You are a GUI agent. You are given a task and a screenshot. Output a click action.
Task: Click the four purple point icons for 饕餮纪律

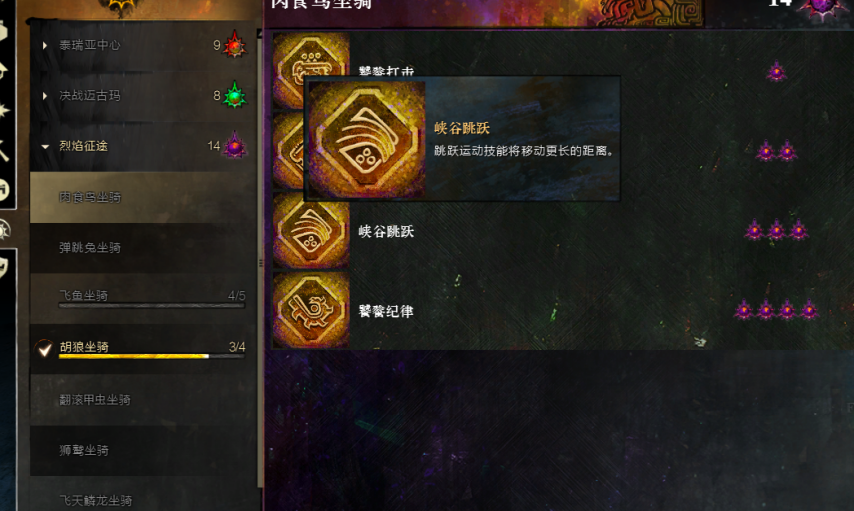click(x=776, y=310)
